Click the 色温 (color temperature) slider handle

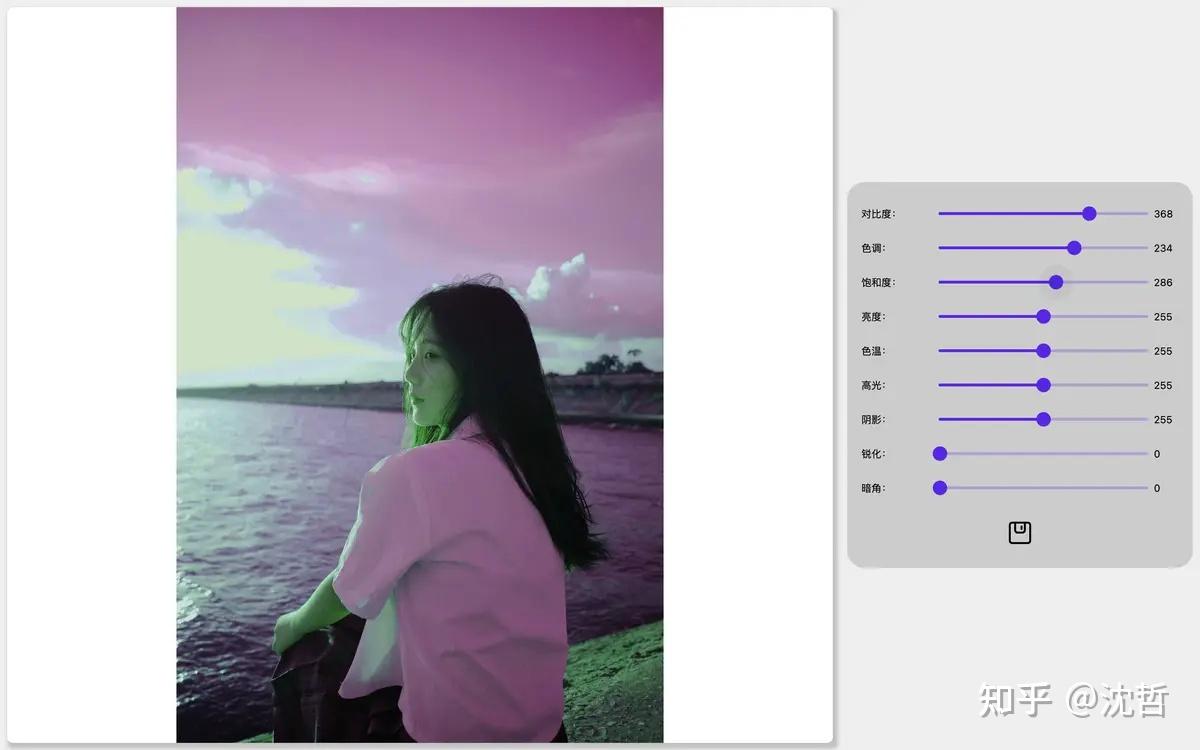(x=1043, y=350)
